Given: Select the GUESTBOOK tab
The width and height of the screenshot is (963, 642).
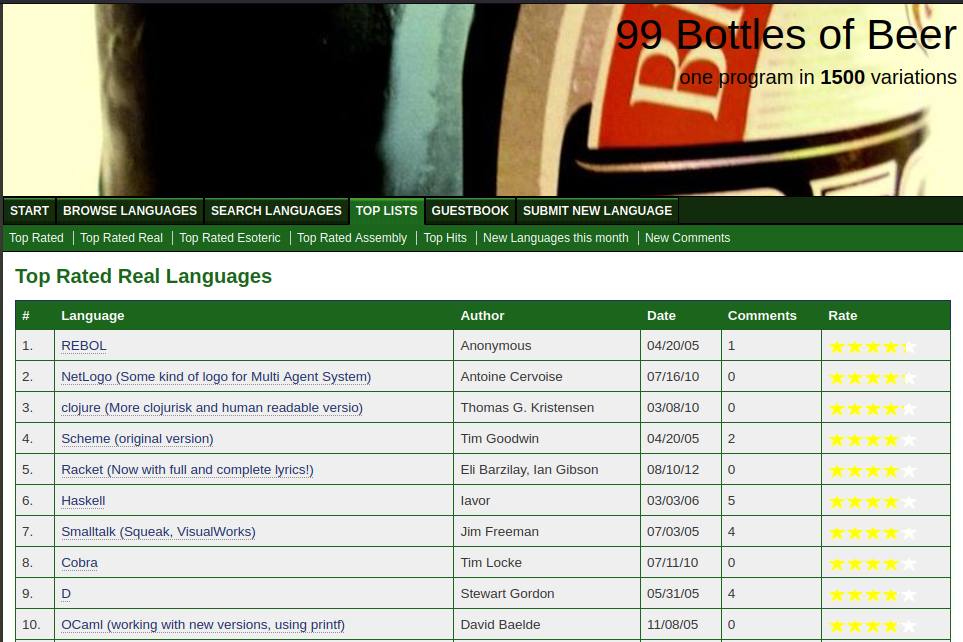Looking at the screenshot, I should click(470, 211).
